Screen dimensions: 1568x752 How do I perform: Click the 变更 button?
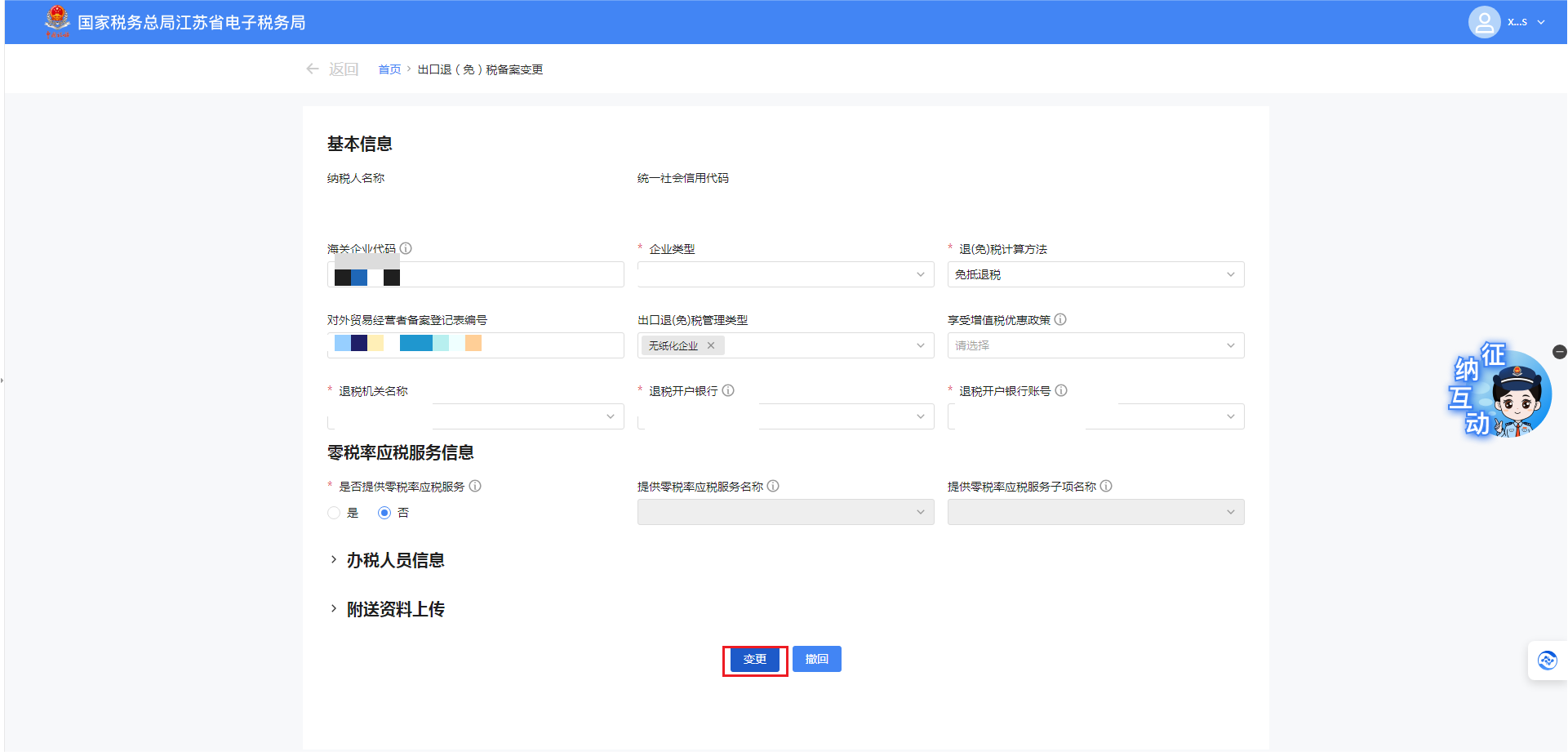click(755, 659)
